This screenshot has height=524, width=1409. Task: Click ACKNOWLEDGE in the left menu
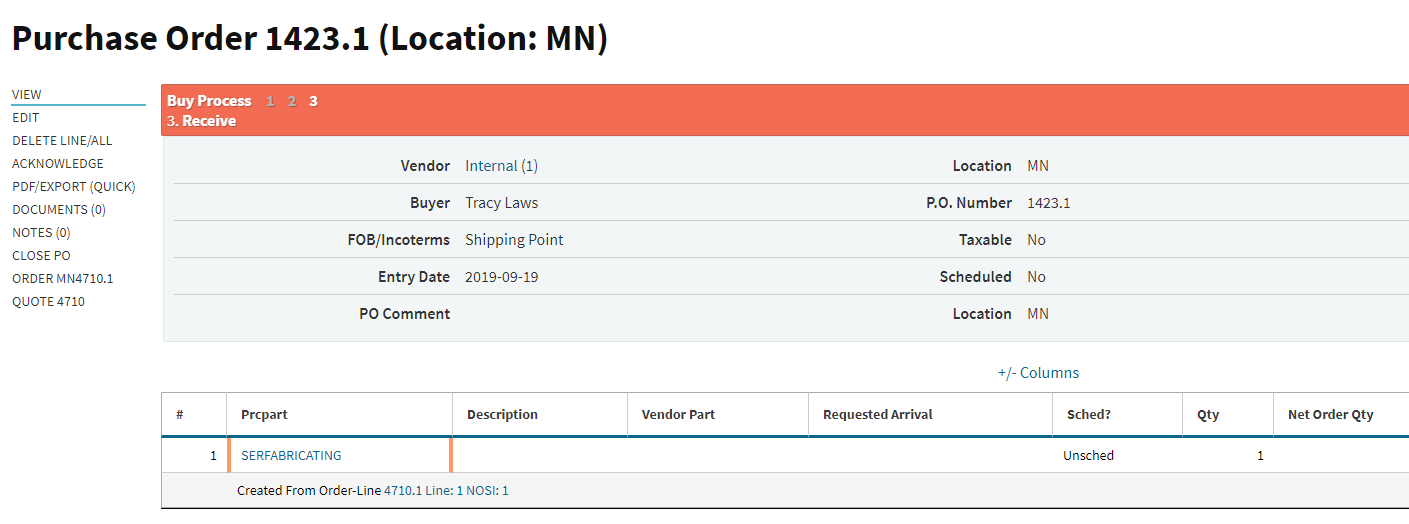click(x=58, y=164)
